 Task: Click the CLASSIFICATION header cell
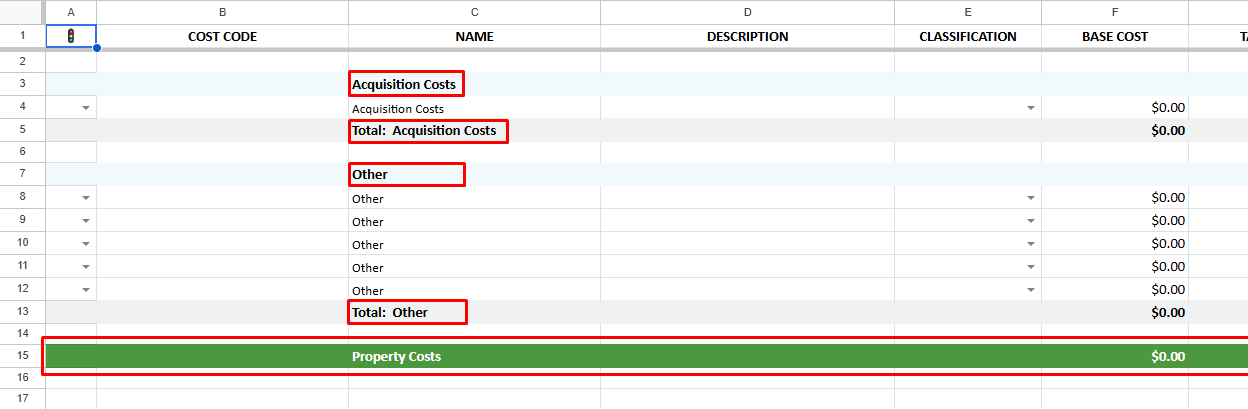coord(968,36)
